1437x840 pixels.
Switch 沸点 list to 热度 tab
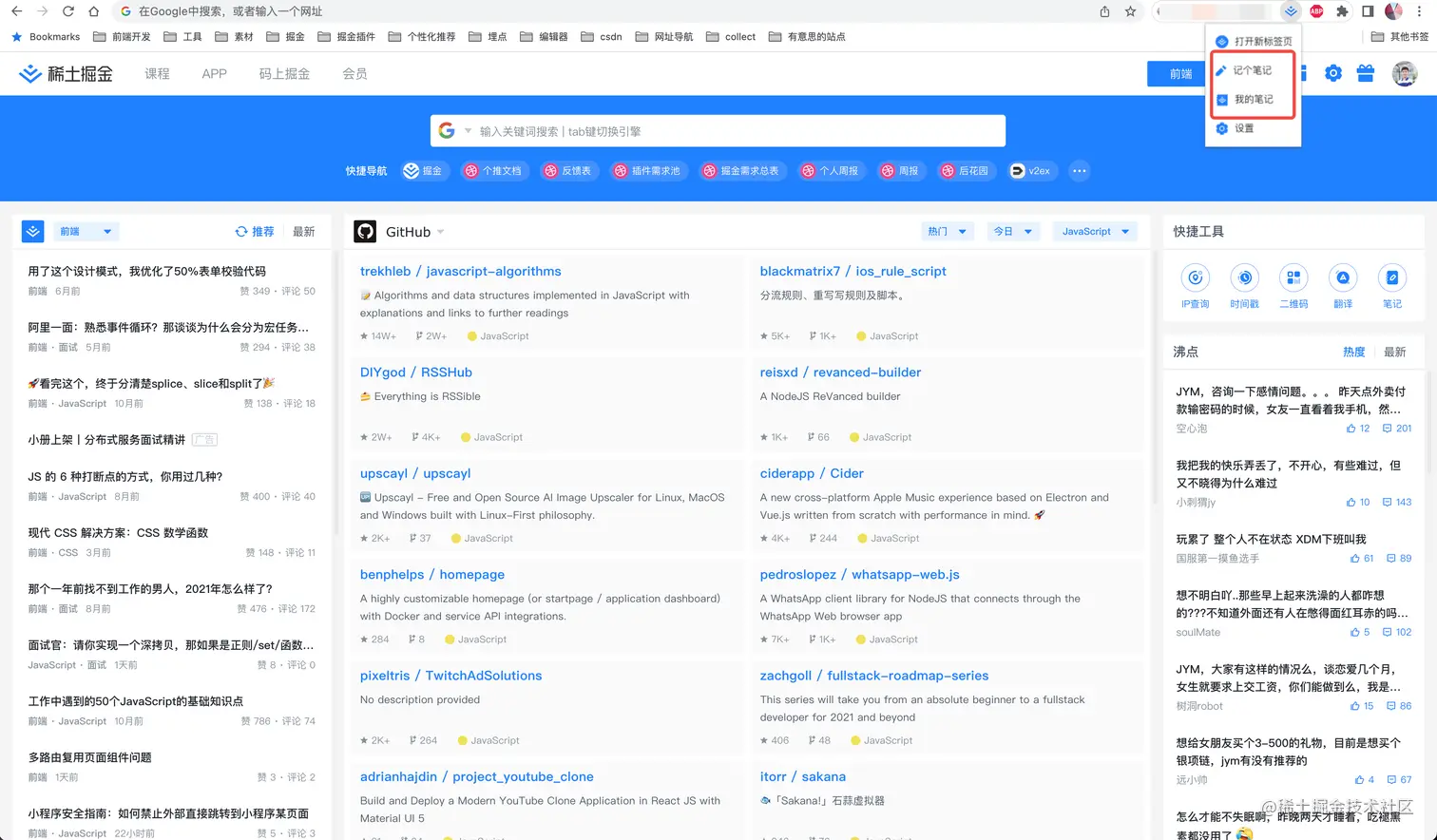[1353, 352]
